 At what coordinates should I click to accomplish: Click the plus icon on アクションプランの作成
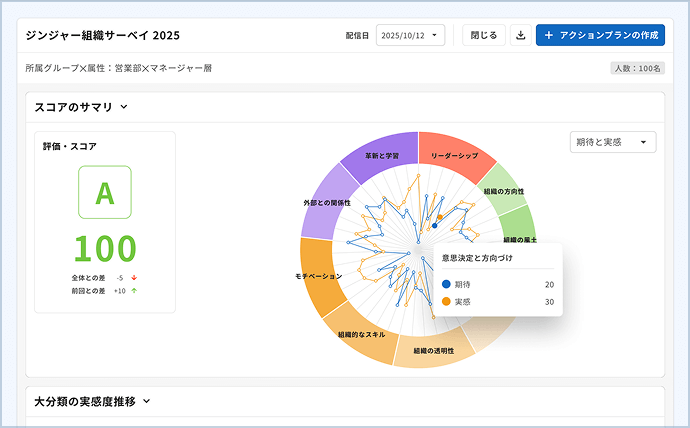[x=548, y=35]
